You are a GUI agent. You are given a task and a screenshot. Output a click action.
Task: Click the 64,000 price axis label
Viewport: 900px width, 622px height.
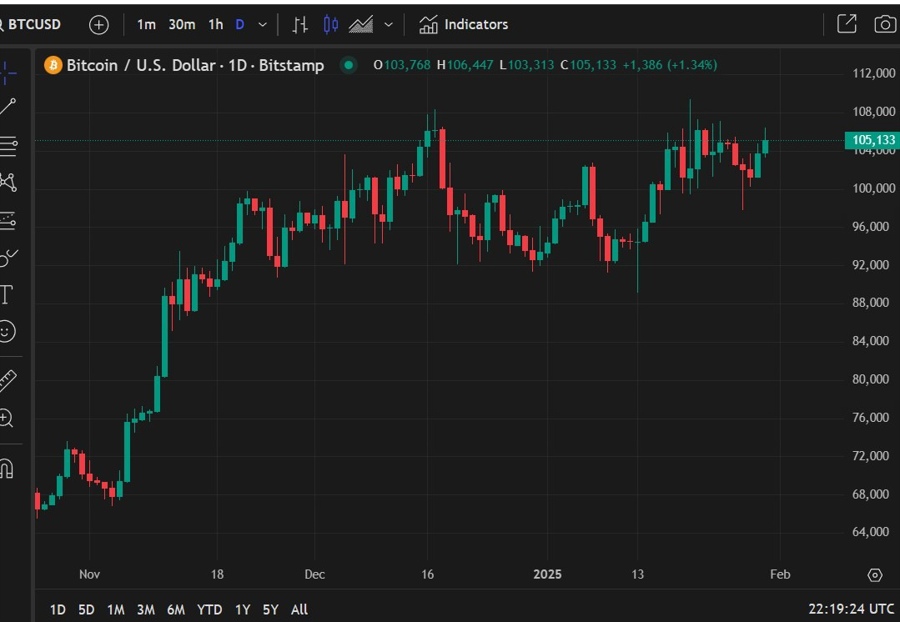(x=871, y=532)
